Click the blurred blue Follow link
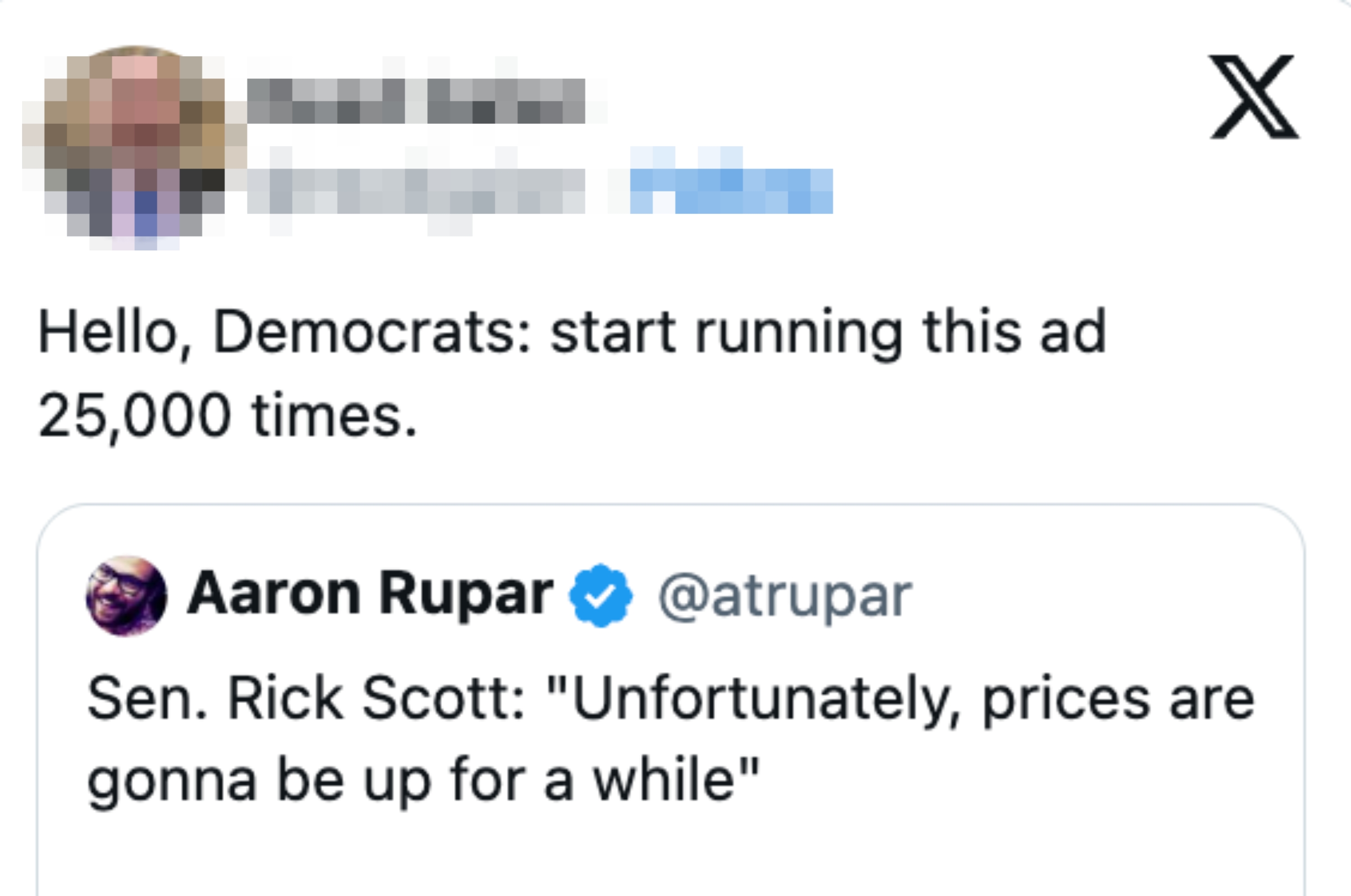 click(731, 191)
